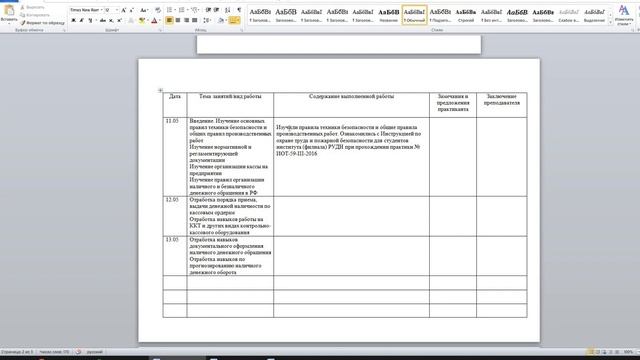Click the language indicator in status bar
The width and height of the screenshot is (640, 360).
click(94, 352)
